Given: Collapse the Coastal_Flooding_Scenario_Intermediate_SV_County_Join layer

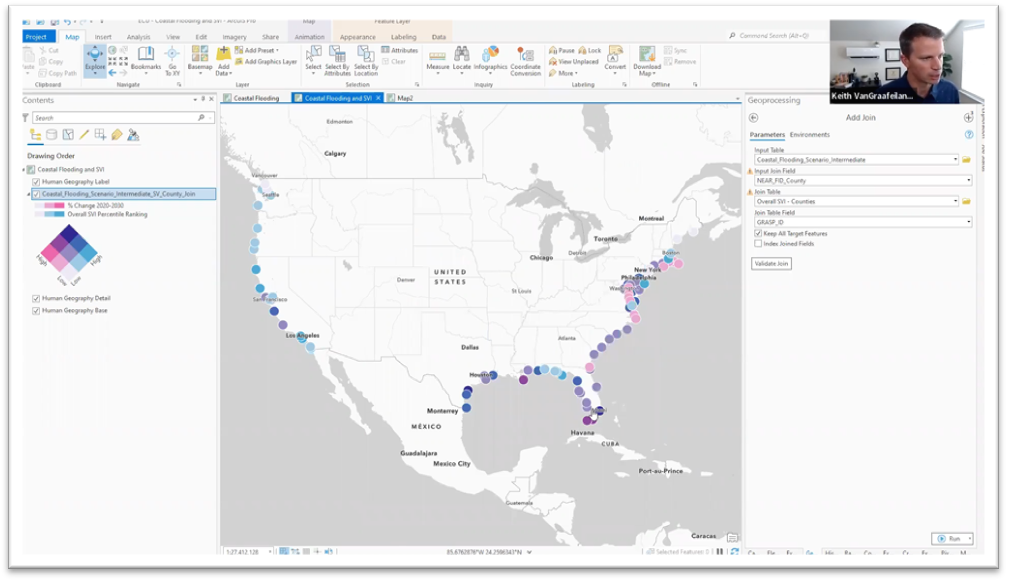Looking at the screenshot, I should click(28, 194).
